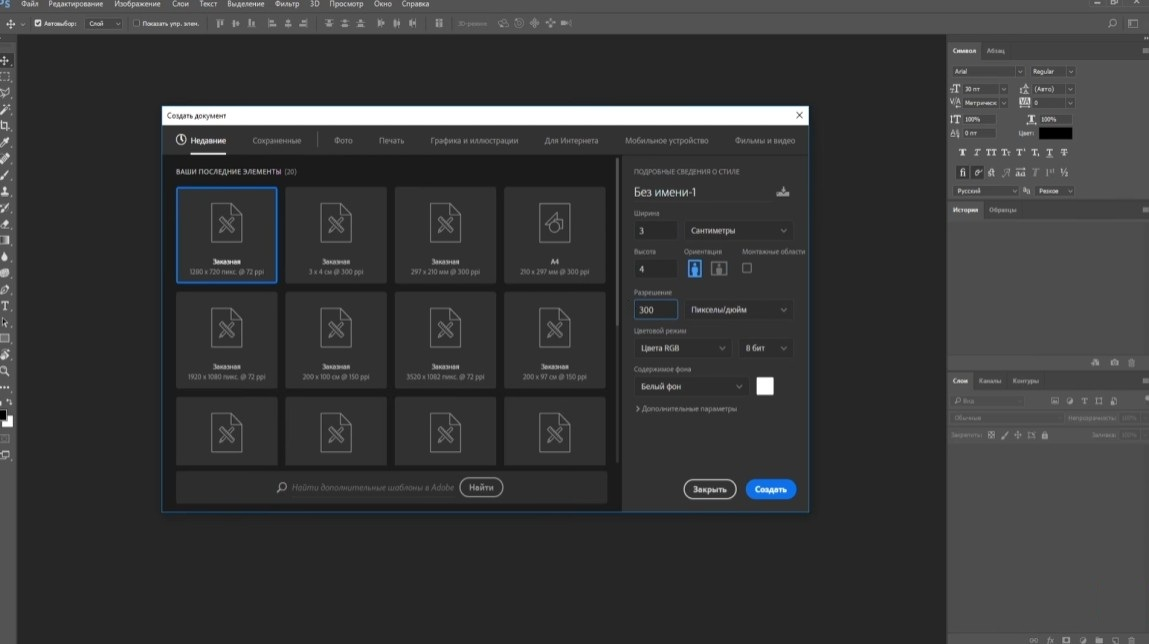Click the black Цвет swatch in Символ panel
The image size is (1149, 644).
point(1055,133)
